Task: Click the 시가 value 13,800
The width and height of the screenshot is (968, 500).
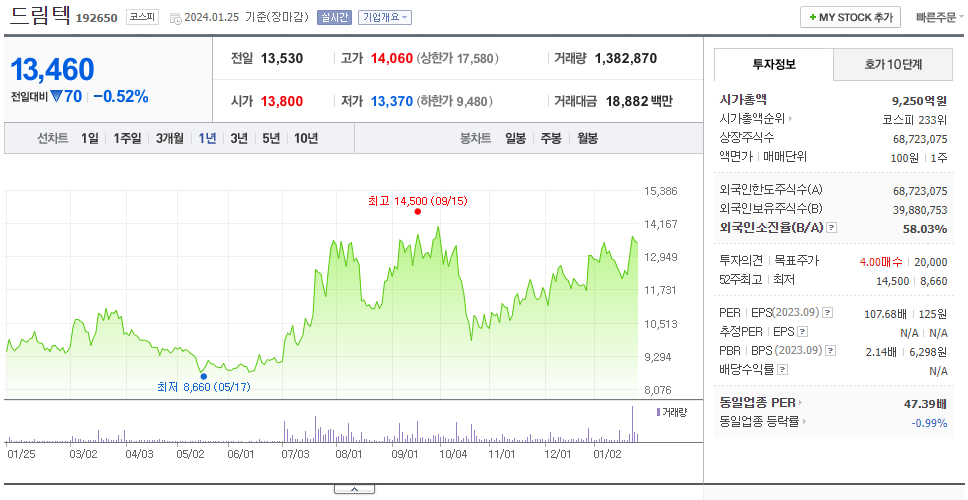Action: coord(282,101)
